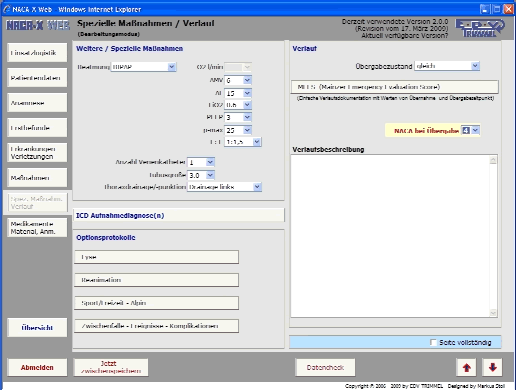Open the Übergabezustand dropdown

coord(447,66)
